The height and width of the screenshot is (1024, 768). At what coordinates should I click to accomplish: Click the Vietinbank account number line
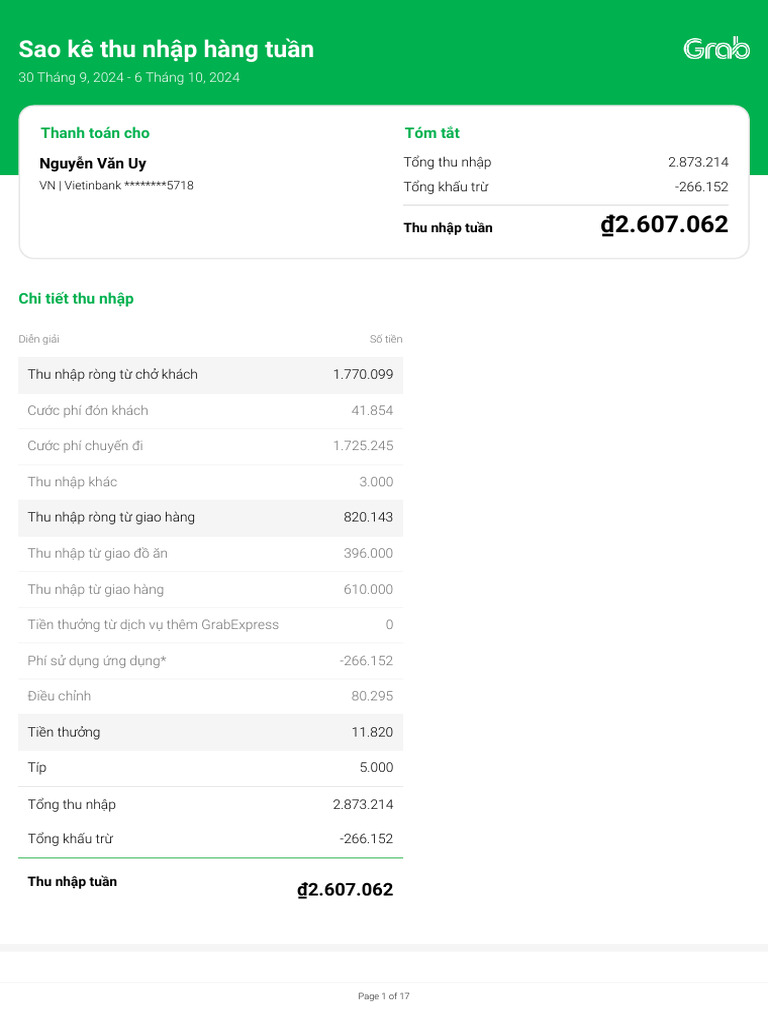pos(116,185)
